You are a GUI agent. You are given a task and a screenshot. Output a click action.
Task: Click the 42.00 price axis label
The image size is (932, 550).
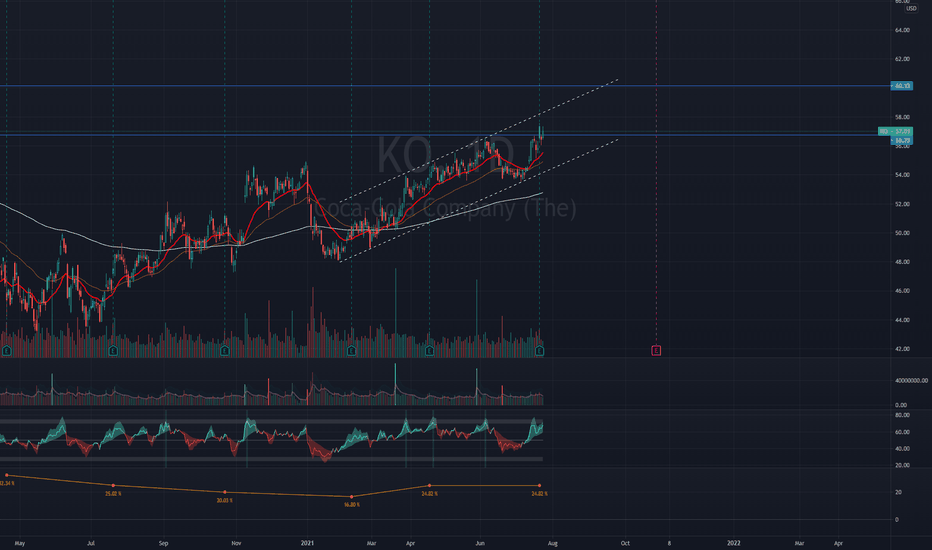(902, 349)
